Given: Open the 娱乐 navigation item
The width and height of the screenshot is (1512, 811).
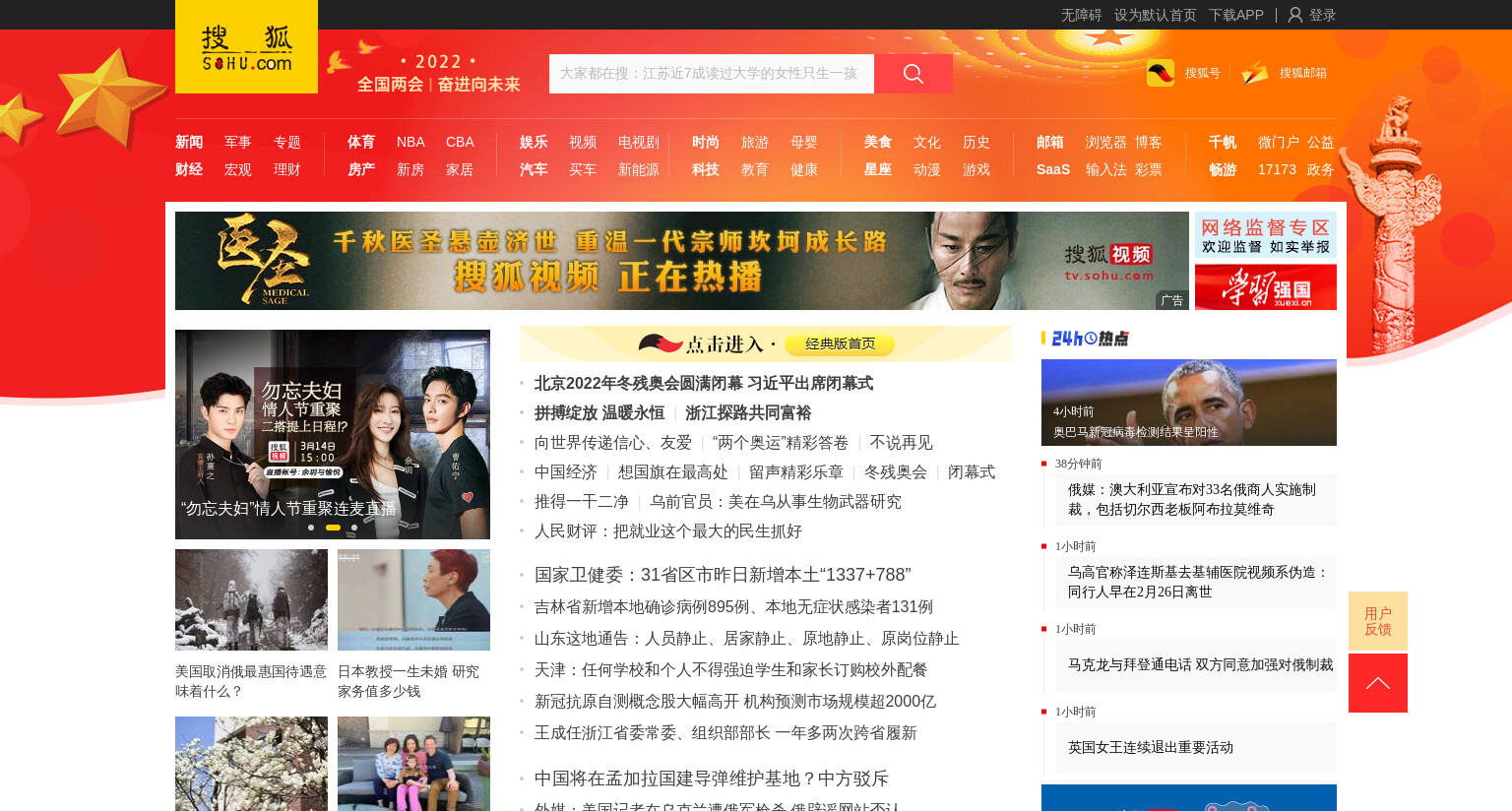Looking at the screenshot, I should pyautogui.click(x=534, y=142).
